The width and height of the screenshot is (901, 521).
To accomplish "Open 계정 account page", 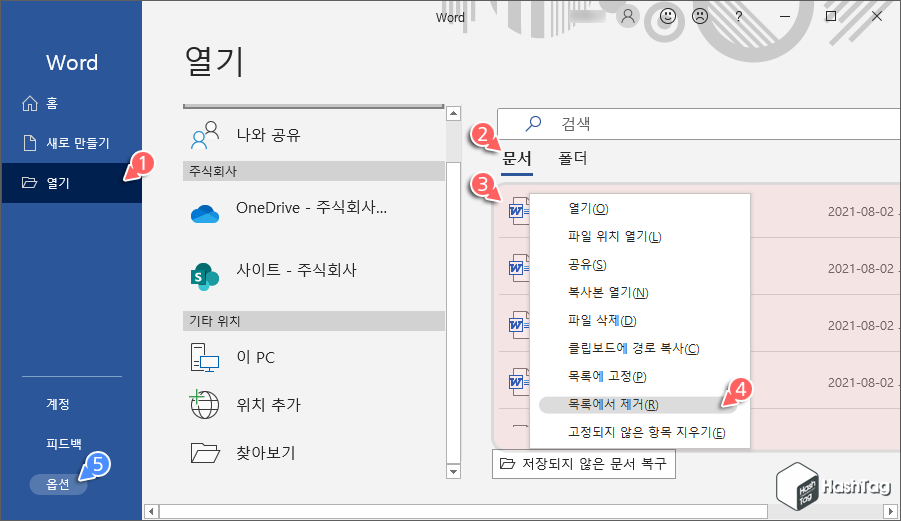I will pos(58,404).
